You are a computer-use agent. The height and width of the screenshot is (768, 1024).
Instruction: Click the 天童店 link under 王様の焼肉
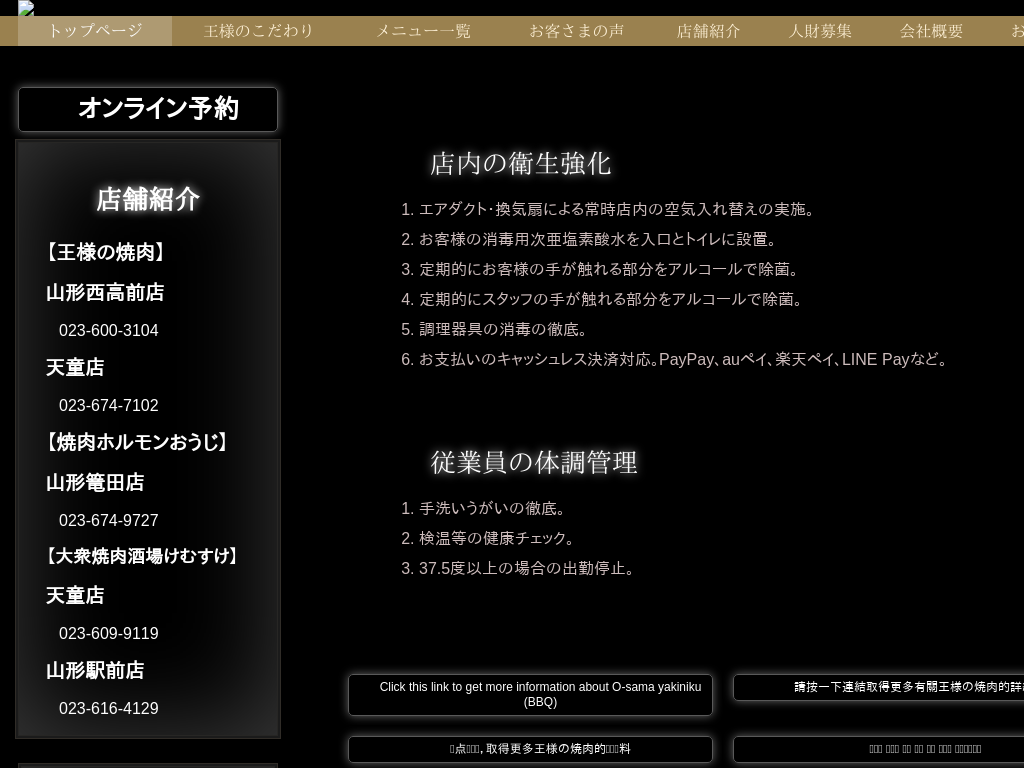[x=75, y=368]
